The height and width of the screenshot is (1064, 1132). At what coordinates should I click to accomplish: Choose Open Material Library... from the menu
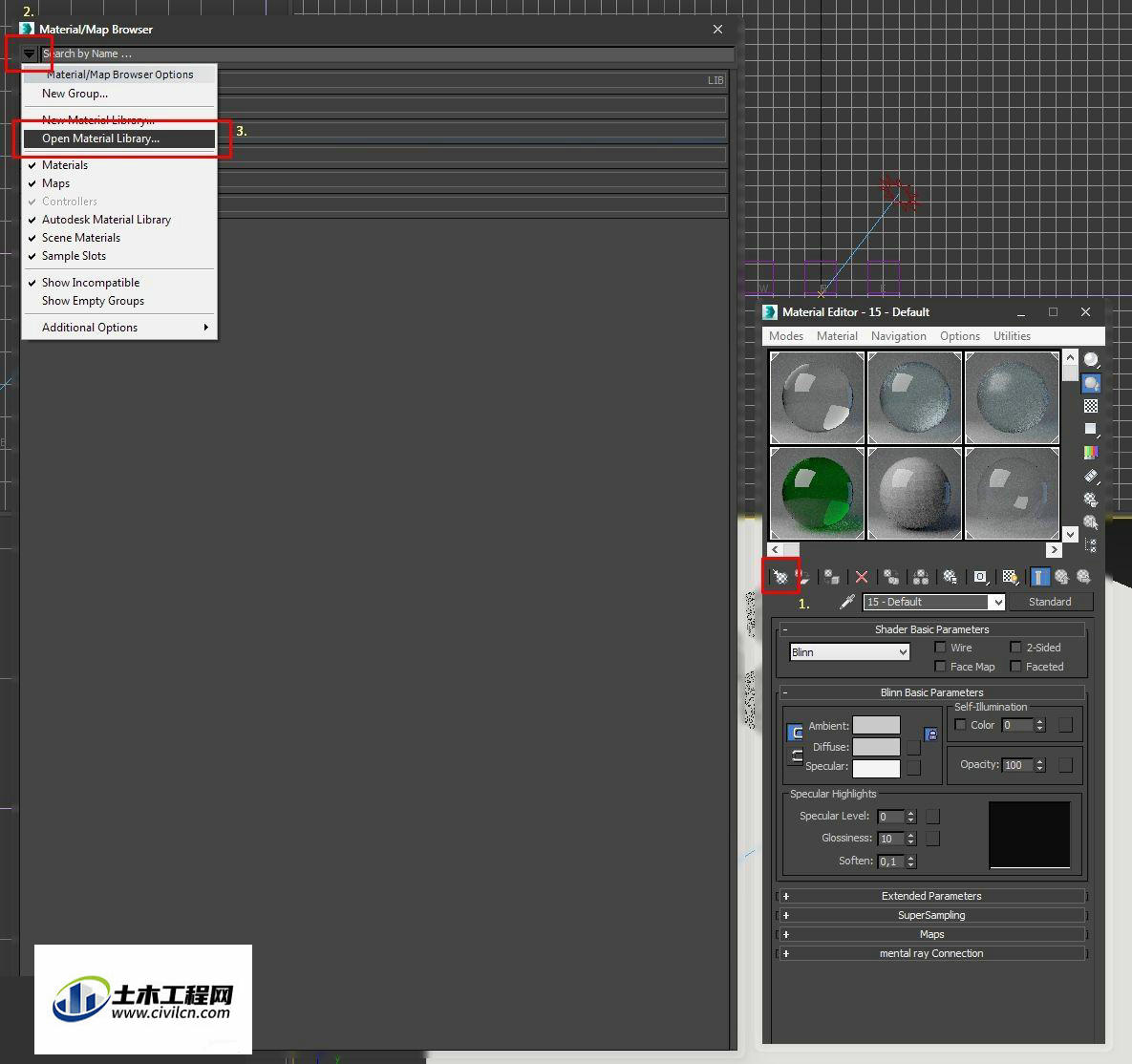tap(119, 138)
